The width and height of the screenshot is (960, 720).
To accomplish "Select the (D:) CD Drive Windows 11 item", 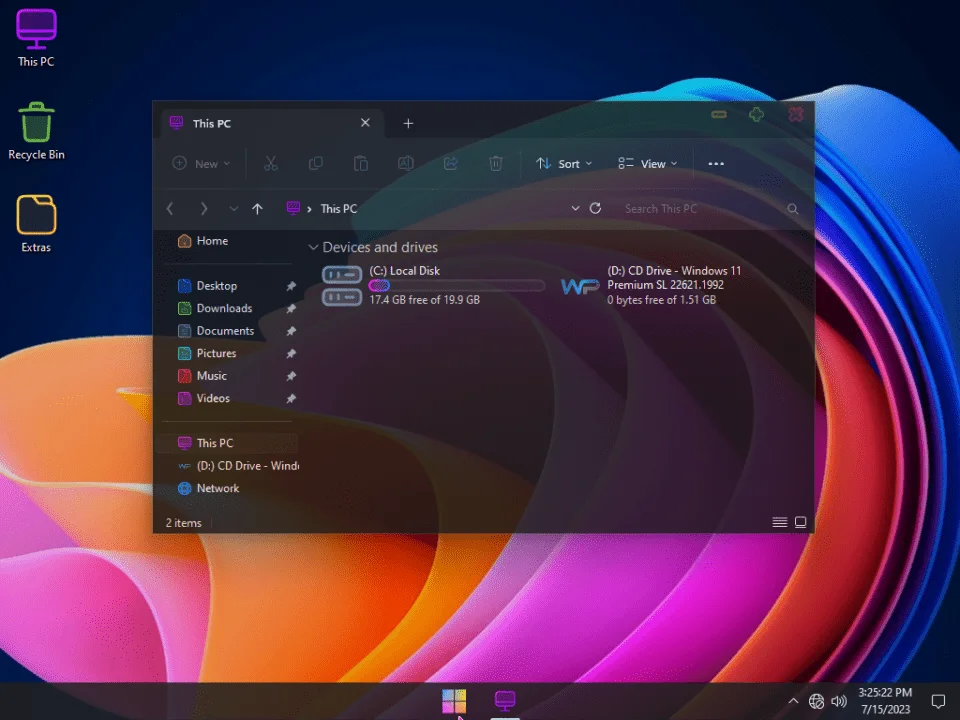I will click(x=651, y=285).
